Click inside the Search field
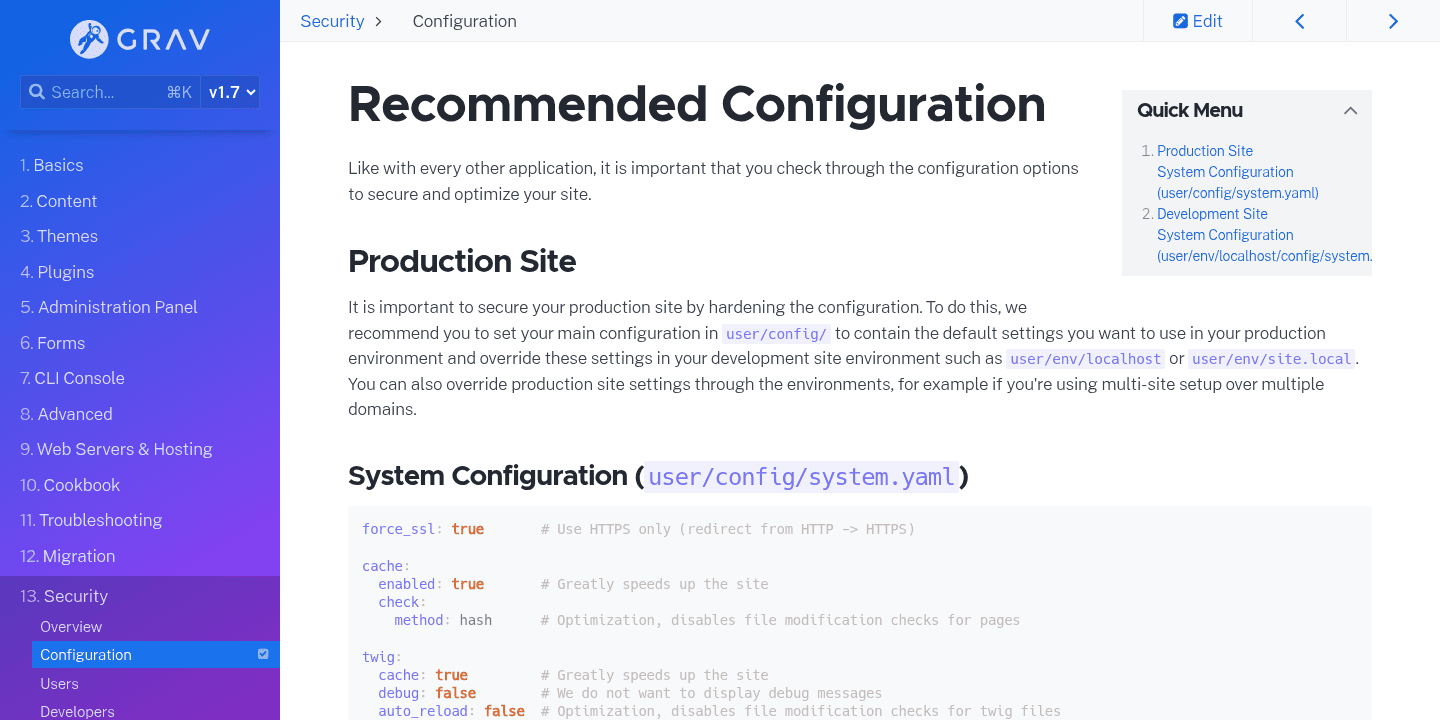 (110, 91)
